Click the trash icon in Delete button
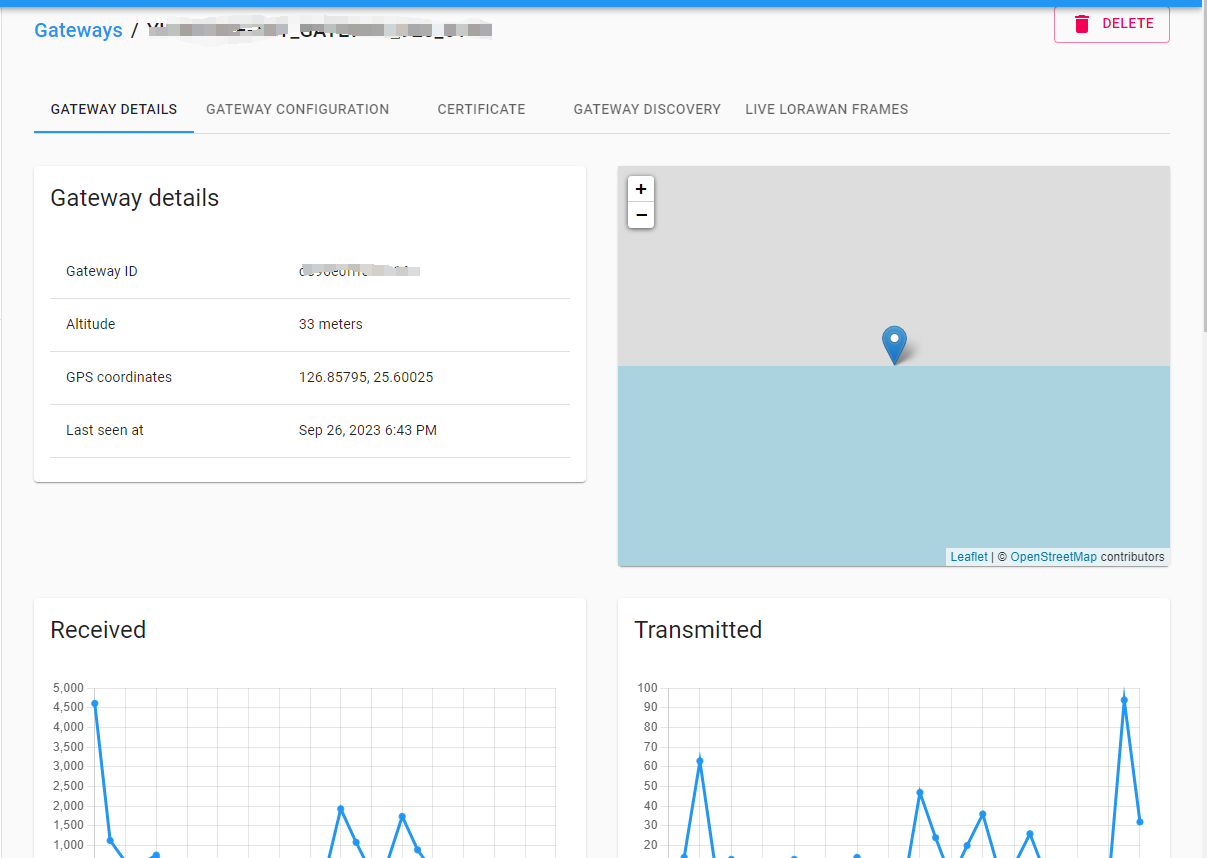This screenshot has width=1207, height=858. pos(1081,24)
